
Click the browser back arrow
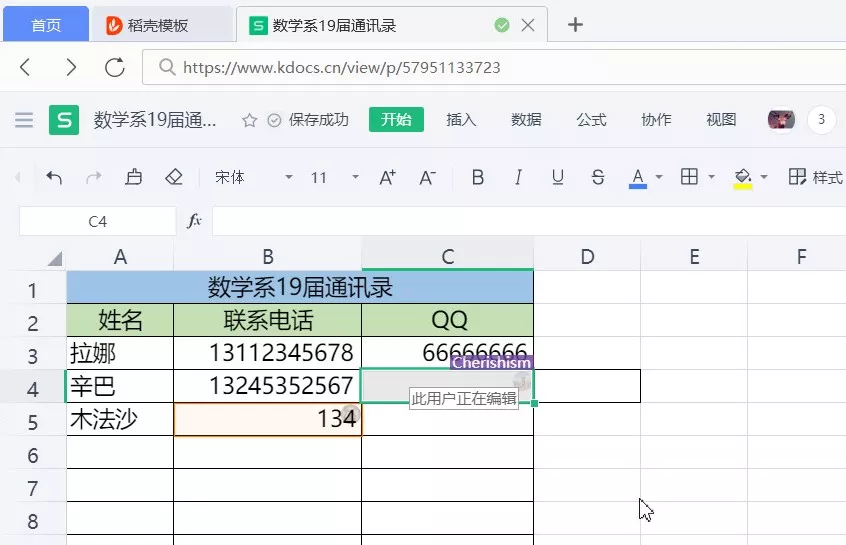[25, 67]
